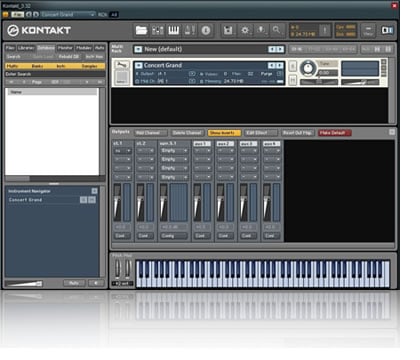Image resolution: width=420 pixels, height=360 pixels.
Task: Open the Browse folder icon in Kontakt toolbar
Action: point(141,30)
